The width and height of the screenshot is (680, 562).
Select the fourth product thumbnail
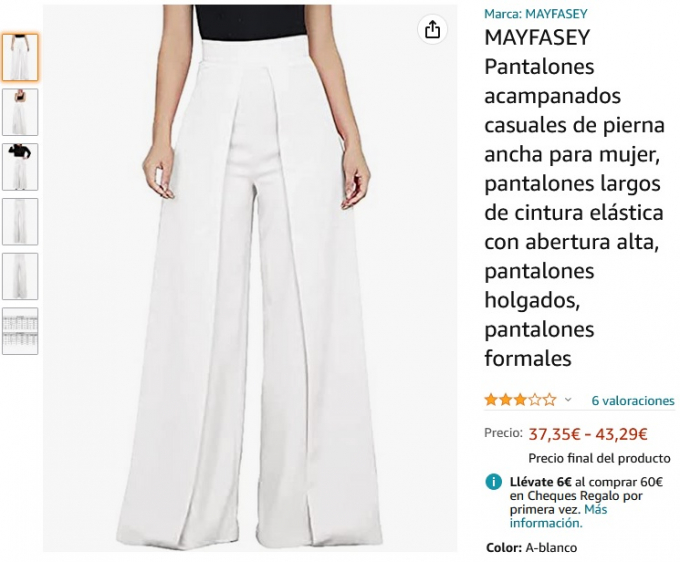click(x=20, y=222)
